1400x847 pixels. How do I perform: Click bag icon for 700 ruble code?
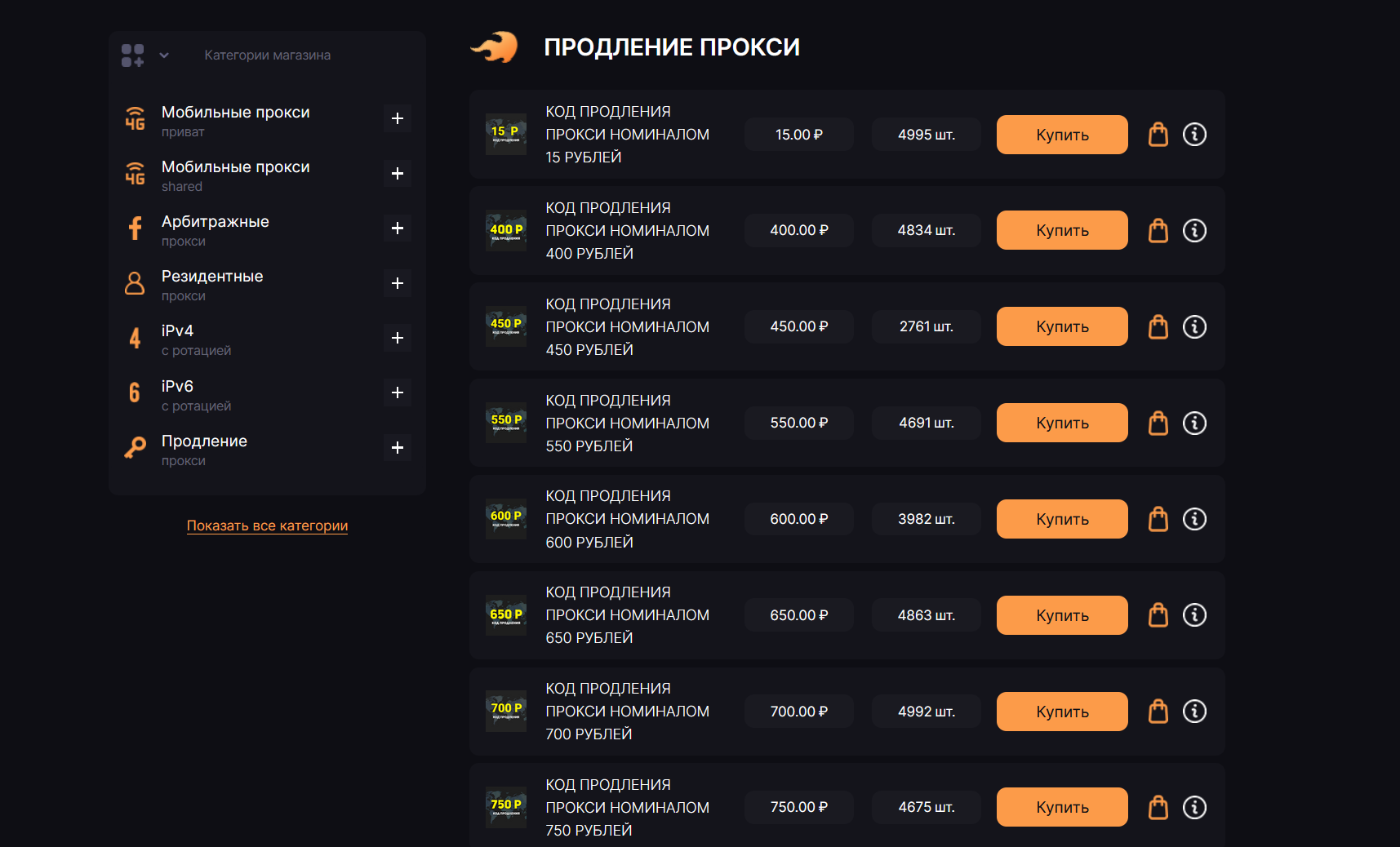tap(1158, 712)
